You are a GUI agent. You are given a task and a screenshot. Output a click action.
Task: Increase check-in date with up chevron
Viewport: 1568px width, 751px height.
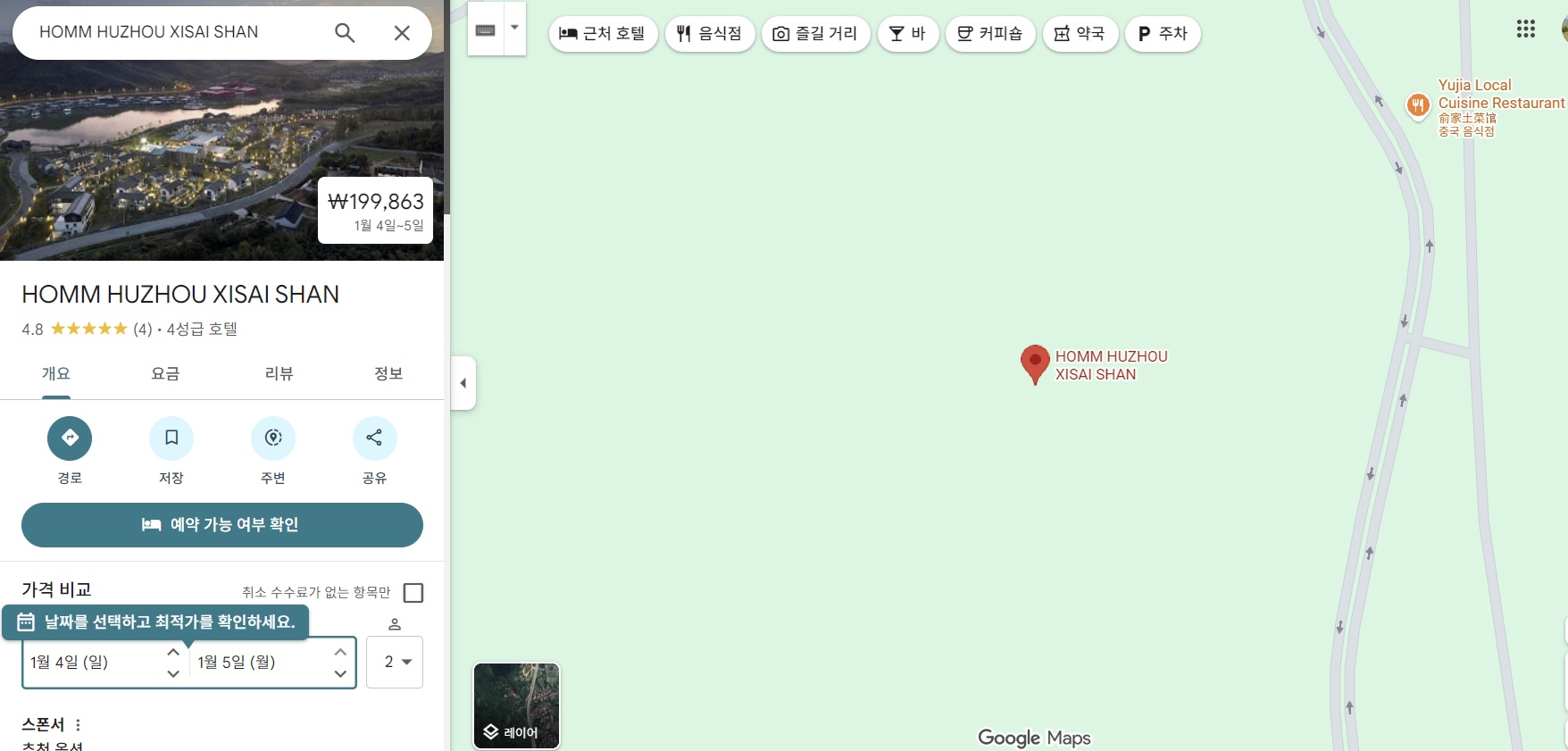[173, 652]
